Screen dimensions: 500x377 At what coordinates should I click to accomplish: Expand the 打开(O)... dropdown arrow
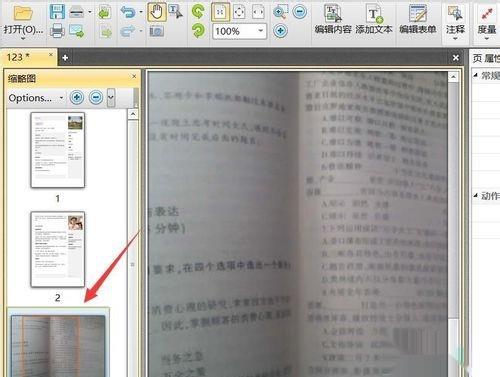[x=23, y=39]
